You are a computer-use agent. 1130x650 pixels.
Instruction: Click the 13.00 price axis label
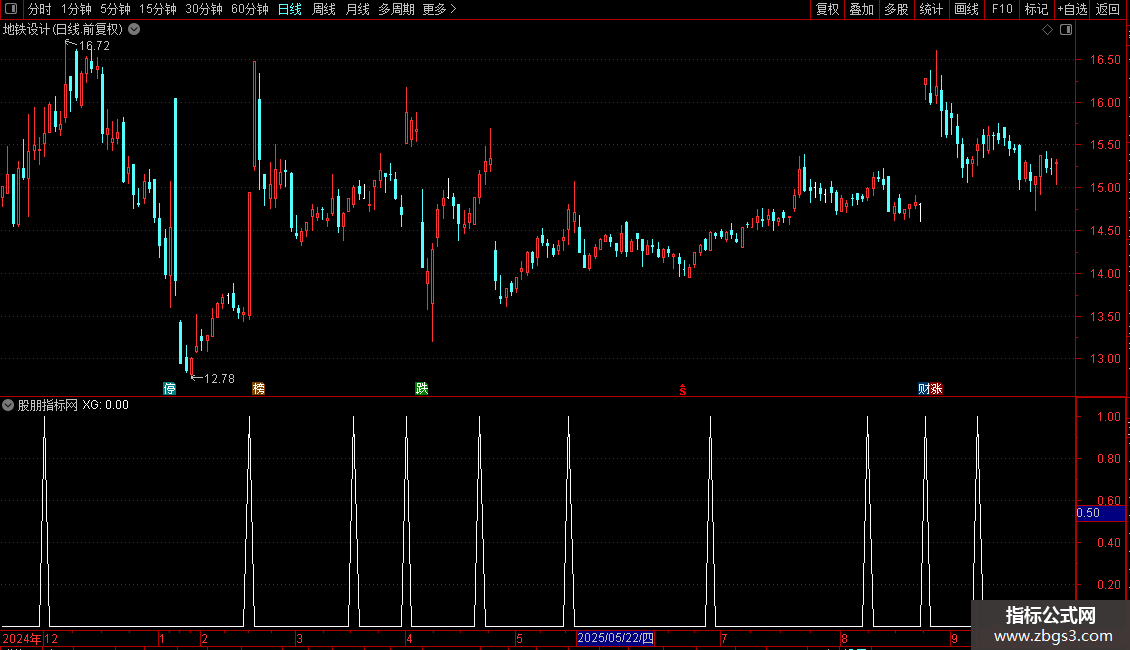point(1105,359)
